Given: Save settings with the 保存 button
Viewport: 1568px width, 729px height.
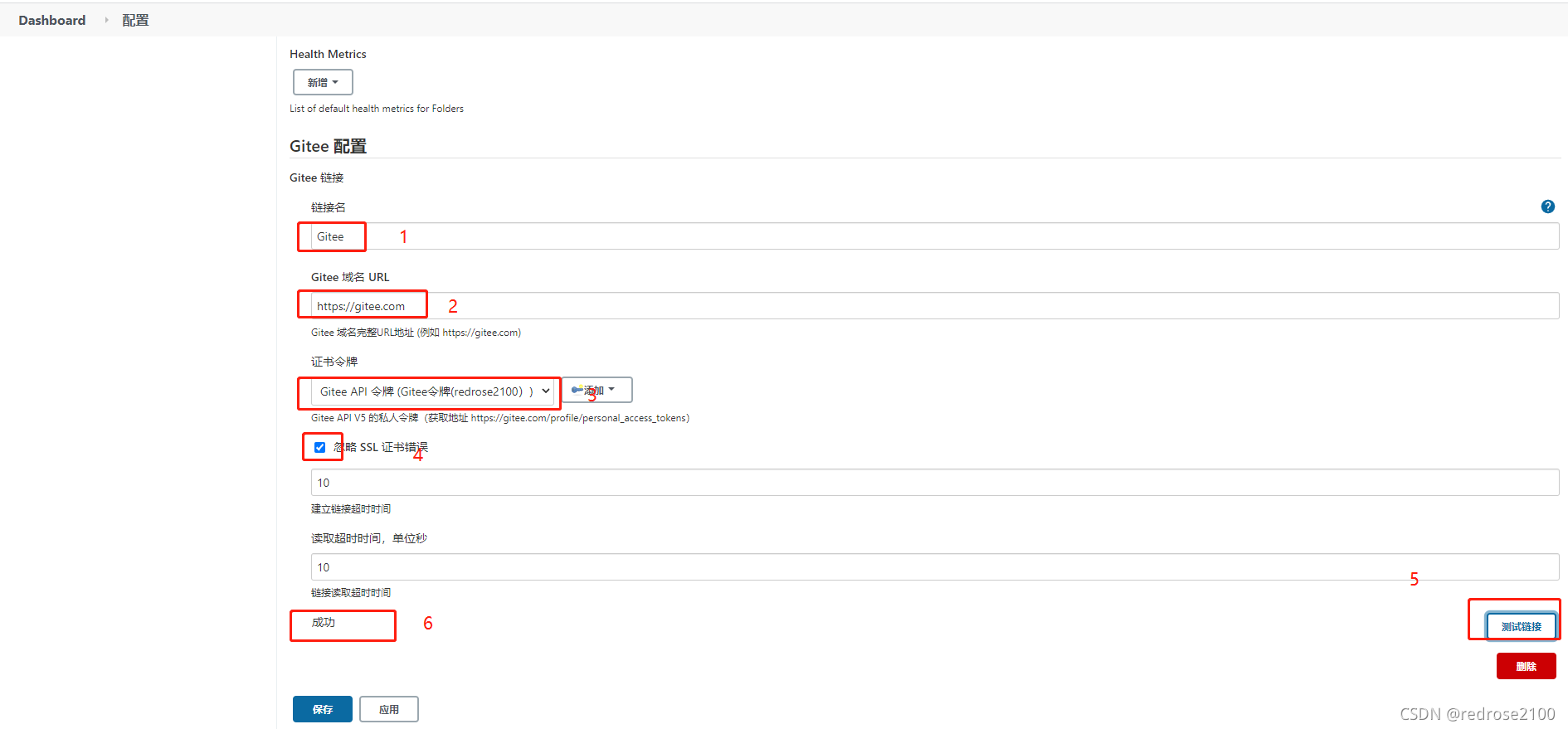Looking at the screenshot, I should (x=323, y=709).
